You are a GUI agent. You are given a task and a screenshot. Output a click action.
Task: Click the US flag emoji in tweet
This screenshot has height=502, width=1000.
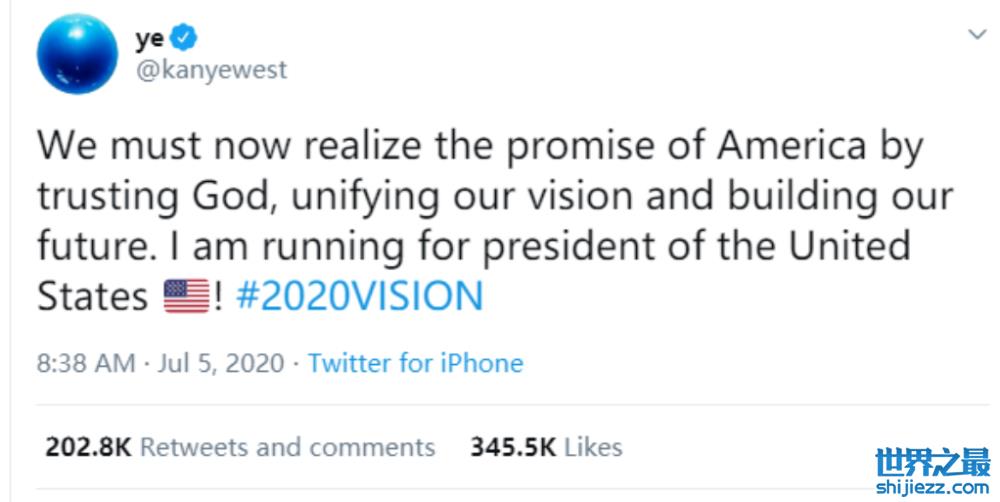pyautogui.click(x=185, y=296)
